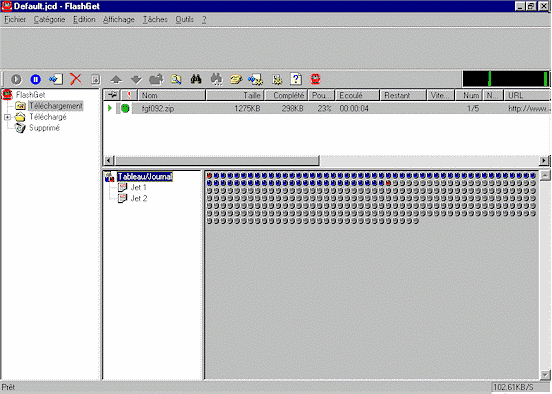Image resolution: width=552 pixels, height=394 pixels.
Task: Sort by the Restant column header
Action: pos(403,95)
